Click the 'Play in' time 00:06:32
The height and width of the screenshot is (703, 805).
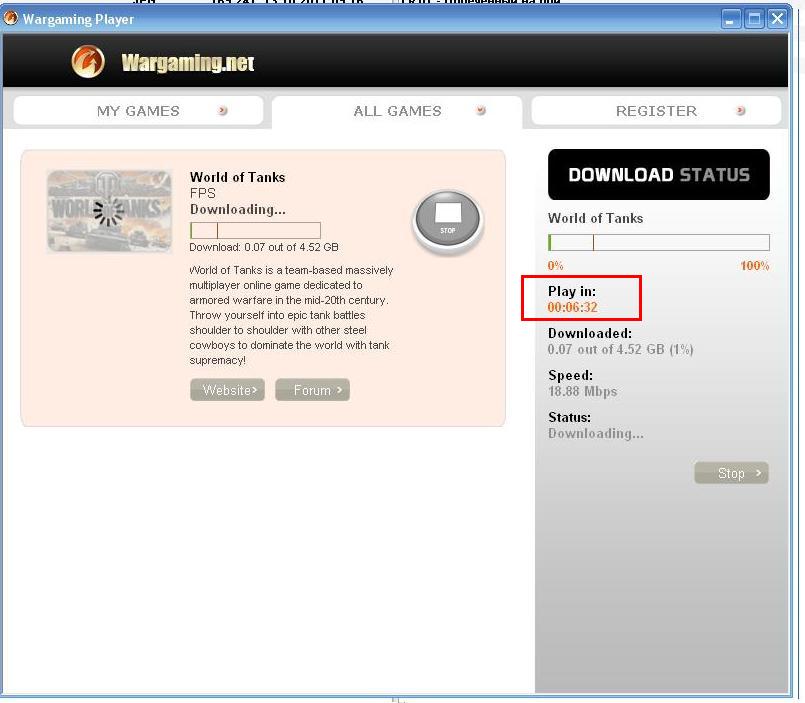tap(572, 308)
